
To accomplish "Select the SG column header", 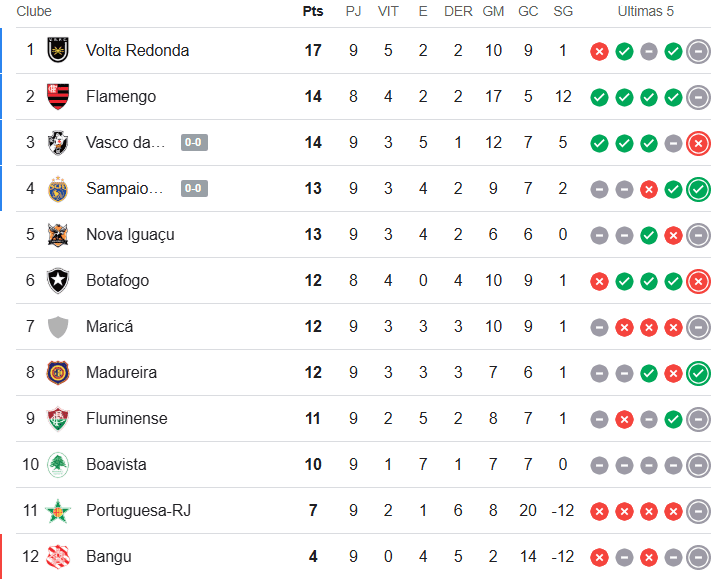I will [x=563, y=11].
